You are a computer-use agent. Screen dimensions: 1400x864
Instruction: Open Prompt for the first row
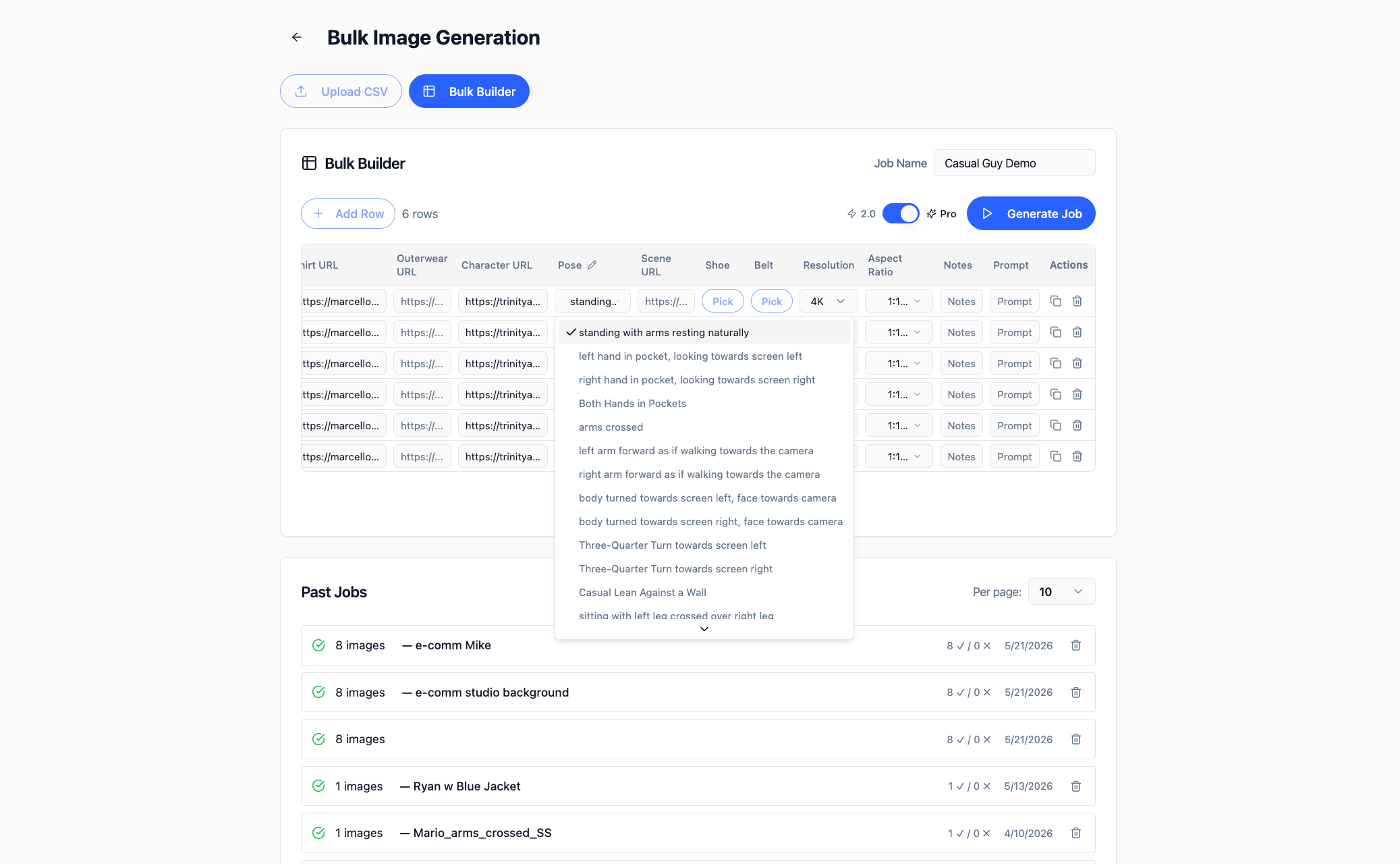pos(1014,301)
